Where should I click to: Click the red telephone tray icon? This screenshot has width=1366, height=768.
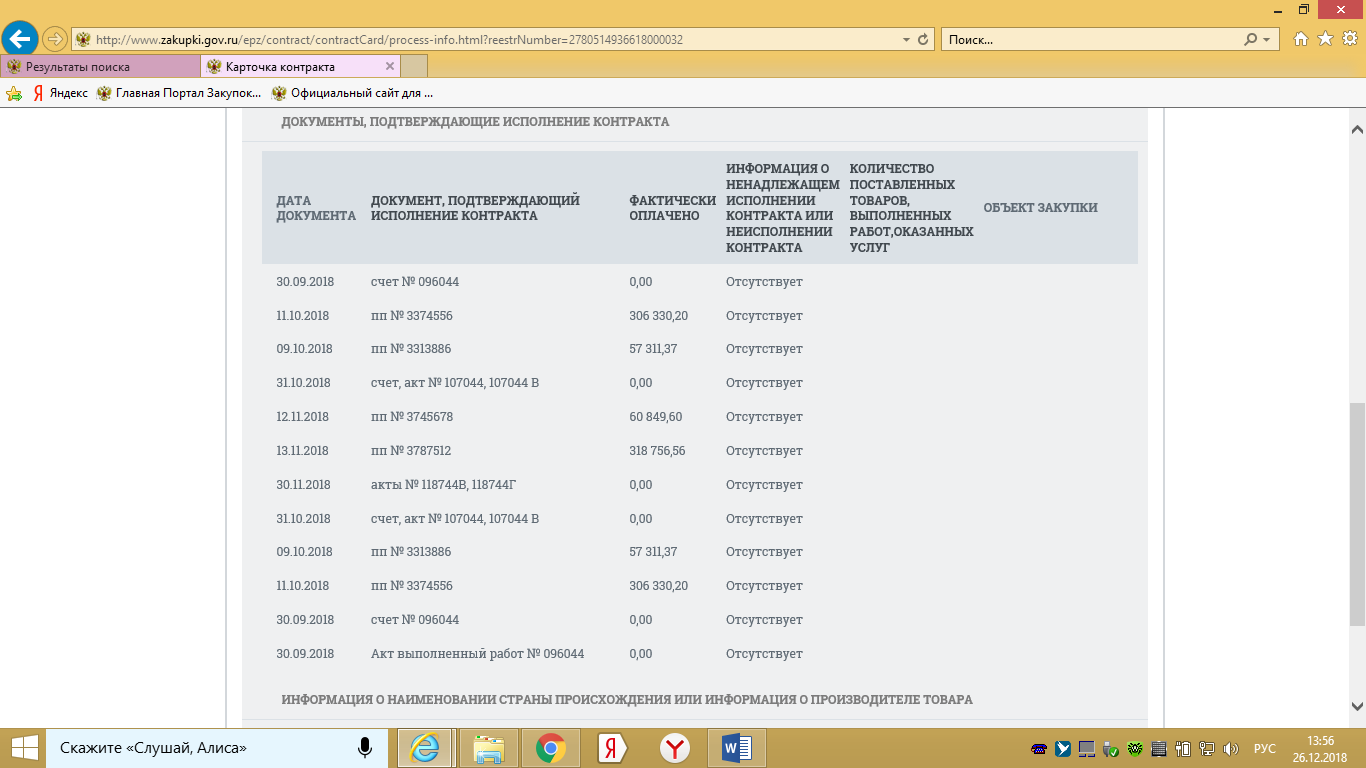click(1040, 749)
